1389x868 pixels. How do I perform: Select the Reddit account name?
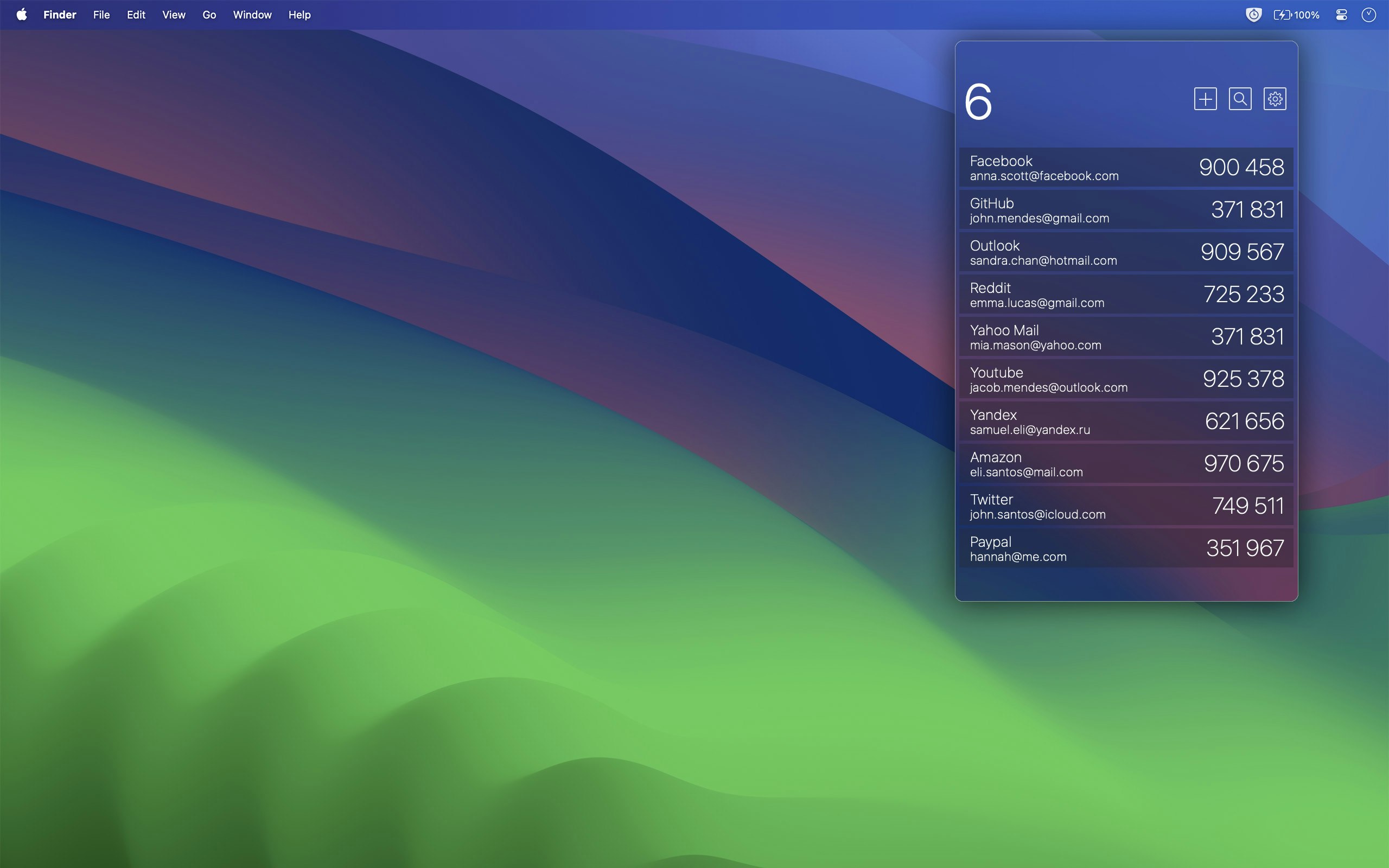point(990,288)
